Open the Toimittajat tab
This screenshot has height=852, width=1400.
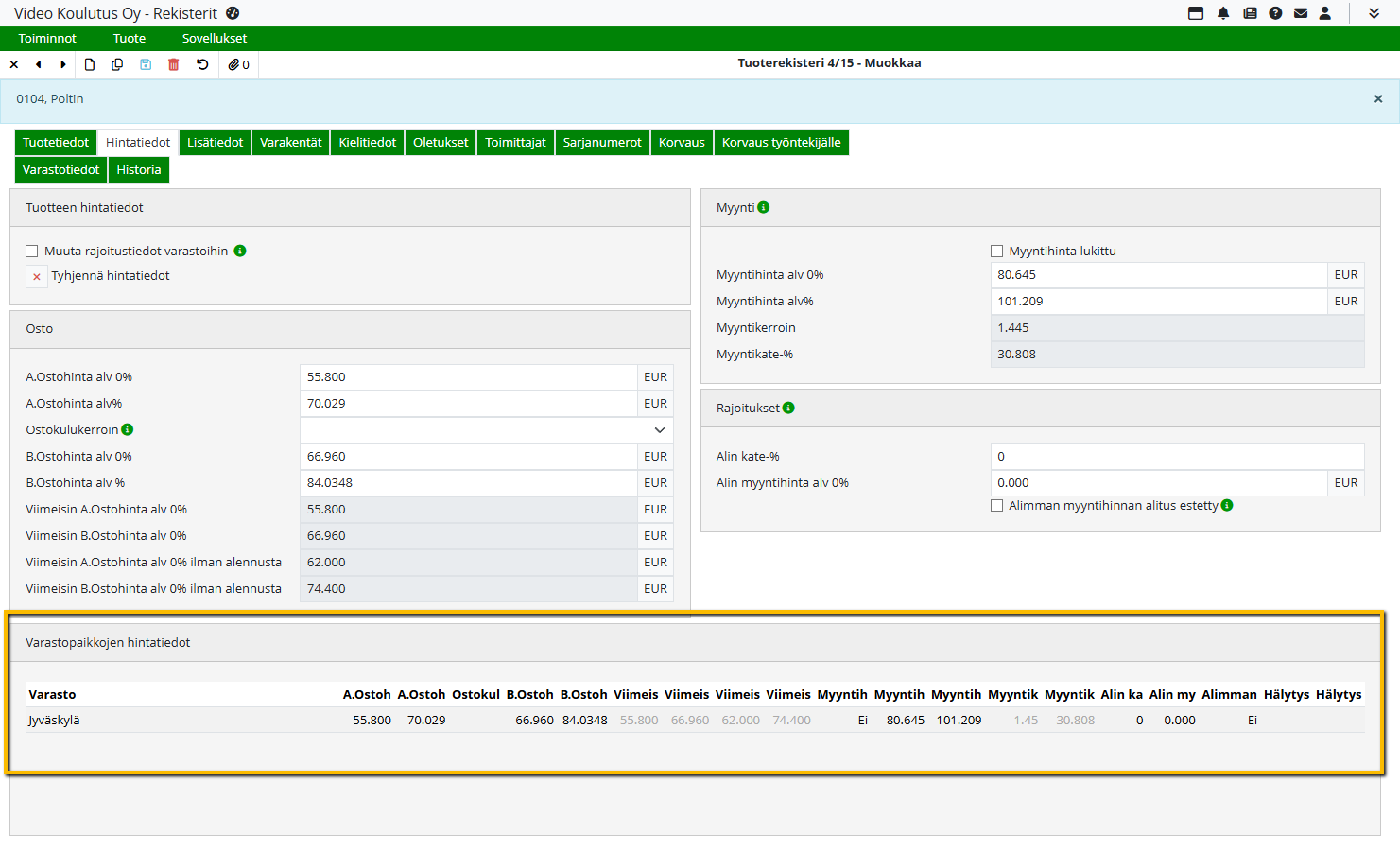515,143
